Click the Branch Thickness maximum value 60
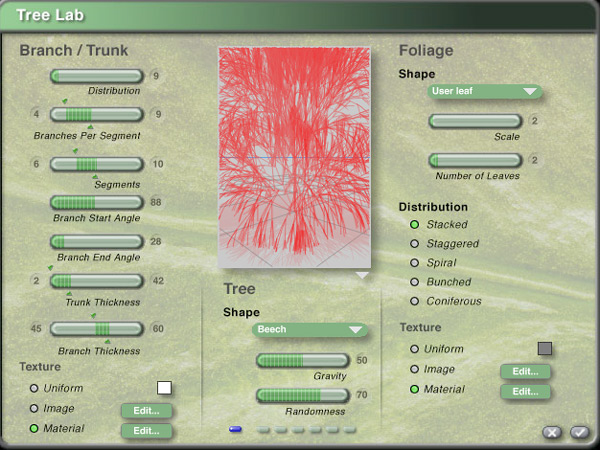 coord(158,328)
